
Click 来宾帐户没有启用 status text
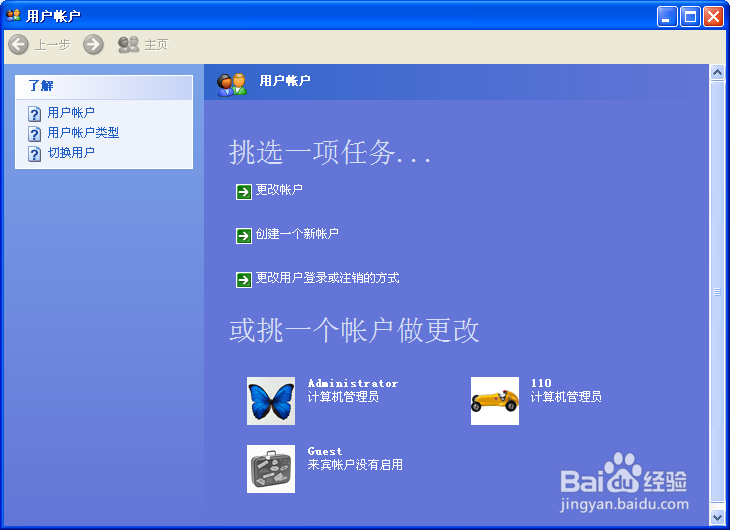tap(355, 465)
